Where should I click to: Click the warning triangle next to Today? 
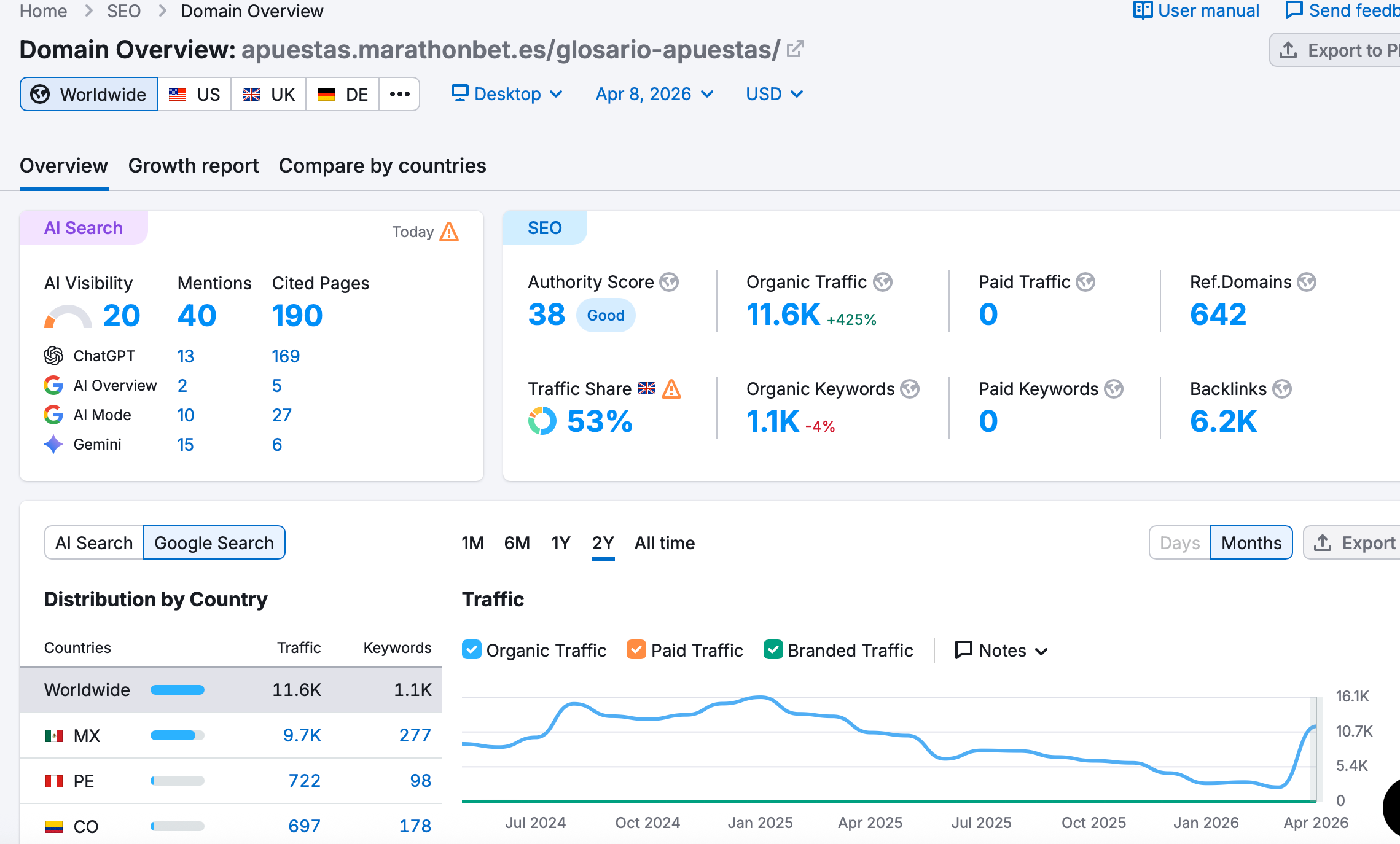(x=449, y=232)
